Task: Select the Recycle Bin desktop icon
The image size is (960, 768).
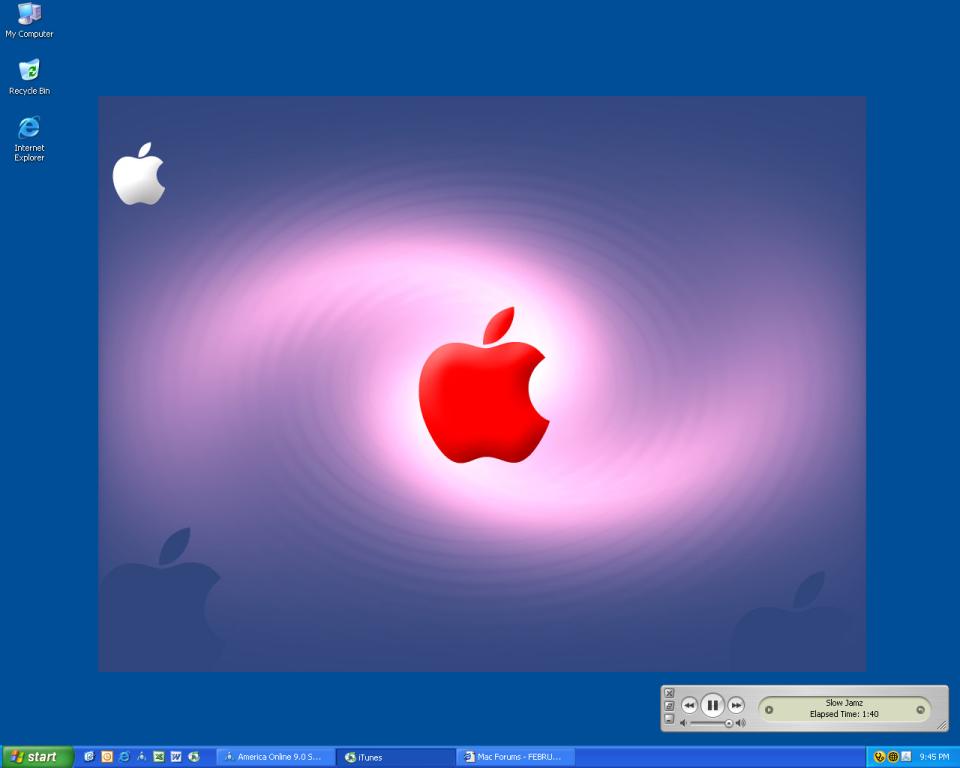Action: (29, 77)
